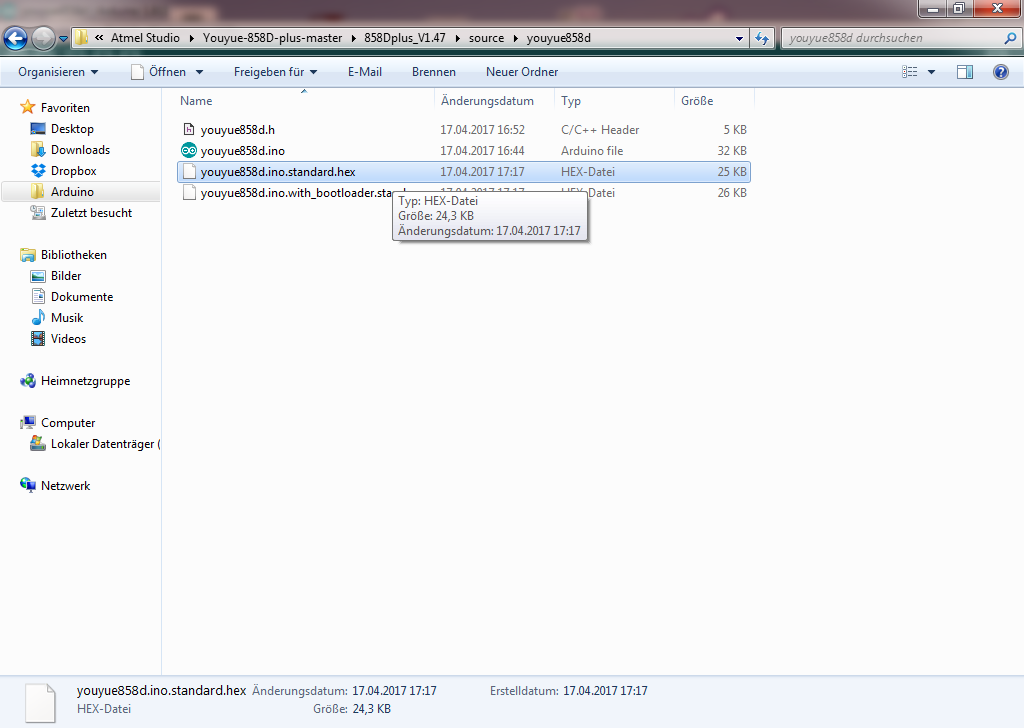Expand dropdown arrow after Atmel Studio breadcrumb
The width and height of the screenshot is (1024, 728).
[191, 38]
